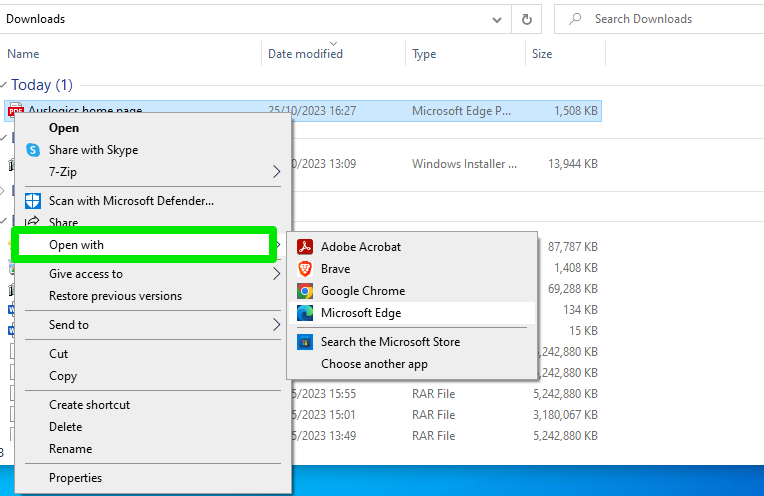764x496 pixels.
Task: Click the Skype icon in context menu
Action: [32, 150]
